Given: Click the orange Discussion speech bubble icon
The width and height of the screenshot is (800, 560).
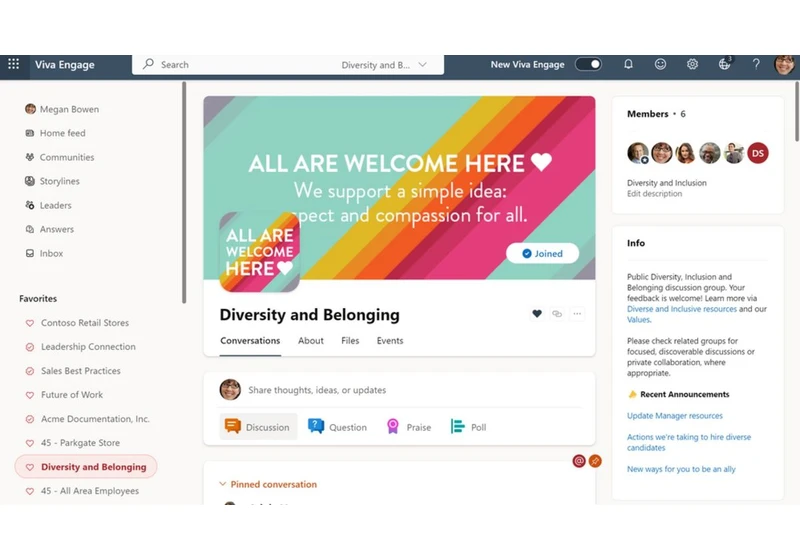Looking at the screenshot, I should pos(233,426).
